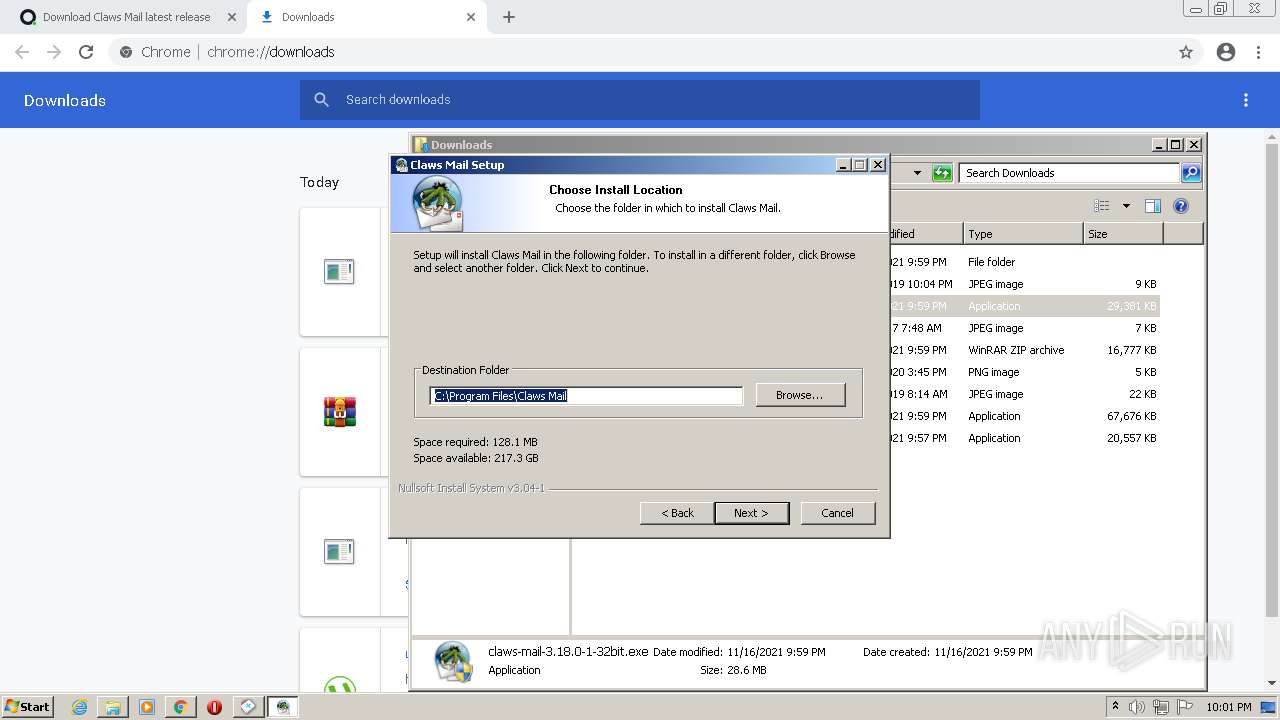The height and width of the screenshot is (720, 1280).
Task: Open the Action Center flag icon
Action: click(x=1186, y=707)
